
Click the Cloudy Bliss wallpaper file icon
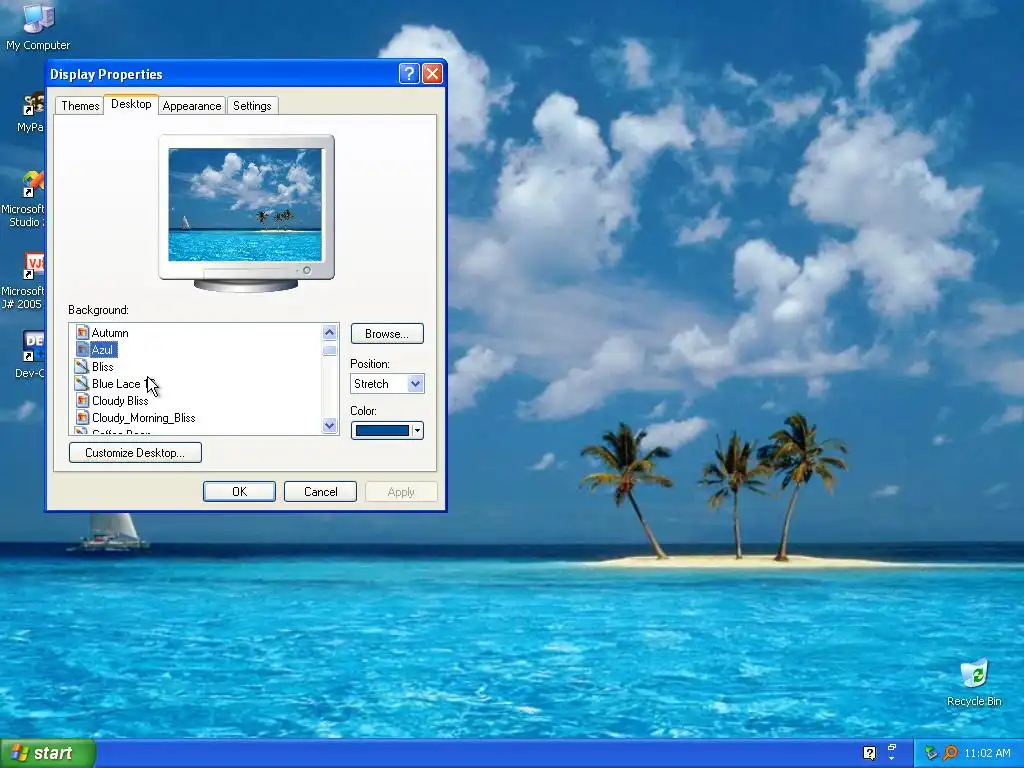tap(82, 400)
